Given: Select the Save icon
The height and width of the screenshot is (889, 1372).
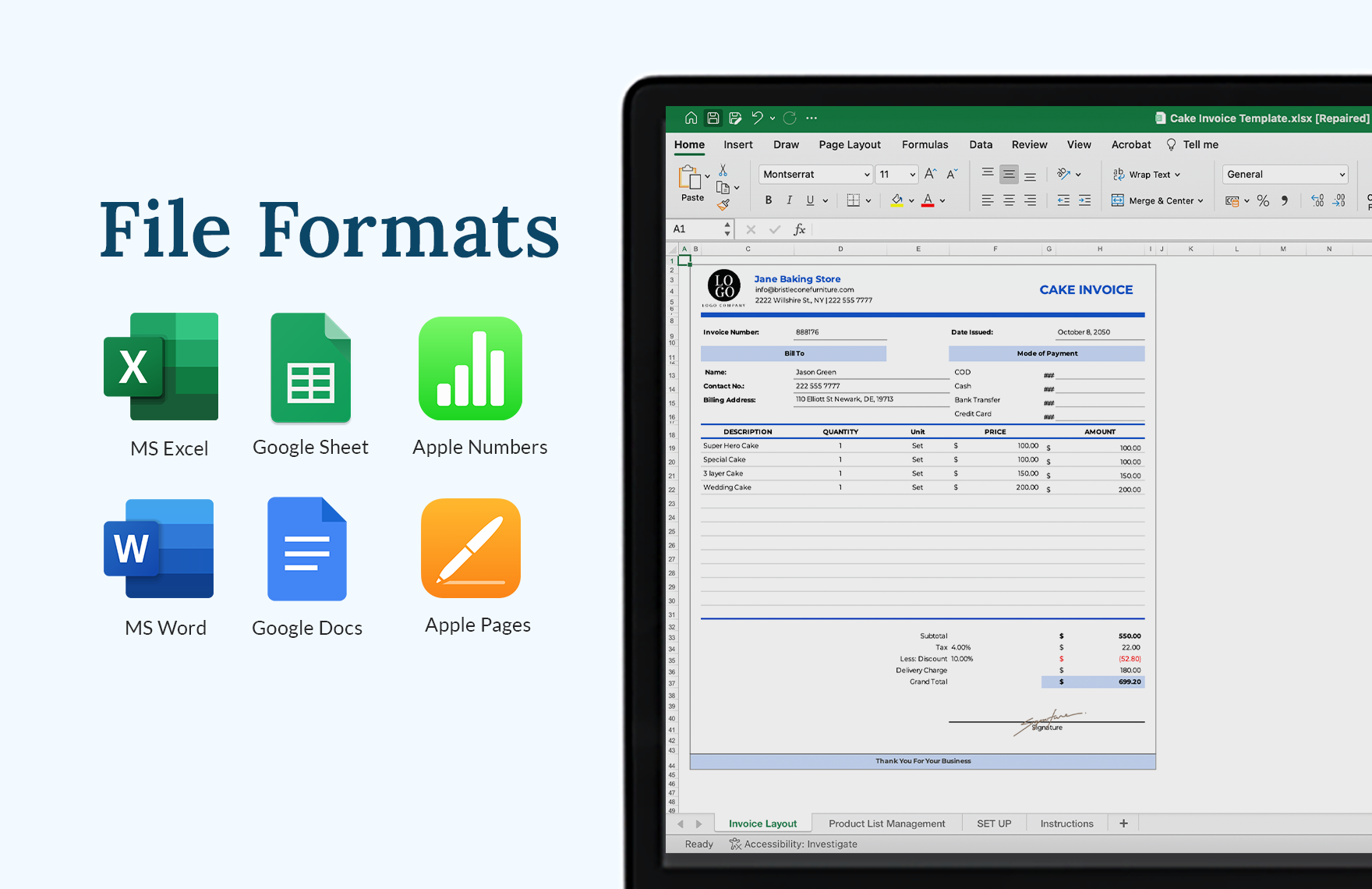Looking at the screenshot, I should point(713,118).
